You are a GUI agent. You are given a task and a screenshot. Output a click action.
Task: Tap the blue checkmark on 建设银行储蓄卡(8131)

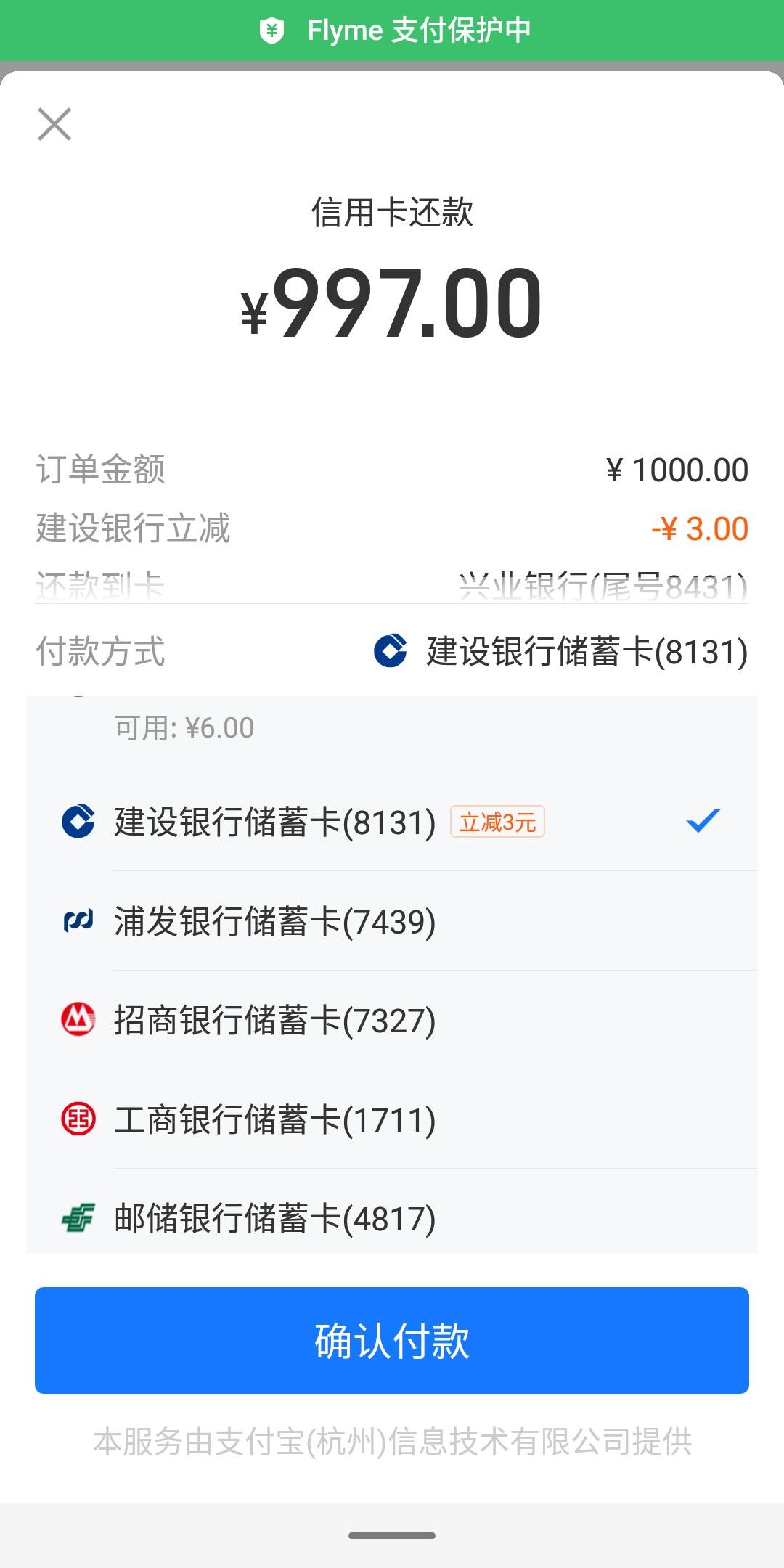(703, 821)
